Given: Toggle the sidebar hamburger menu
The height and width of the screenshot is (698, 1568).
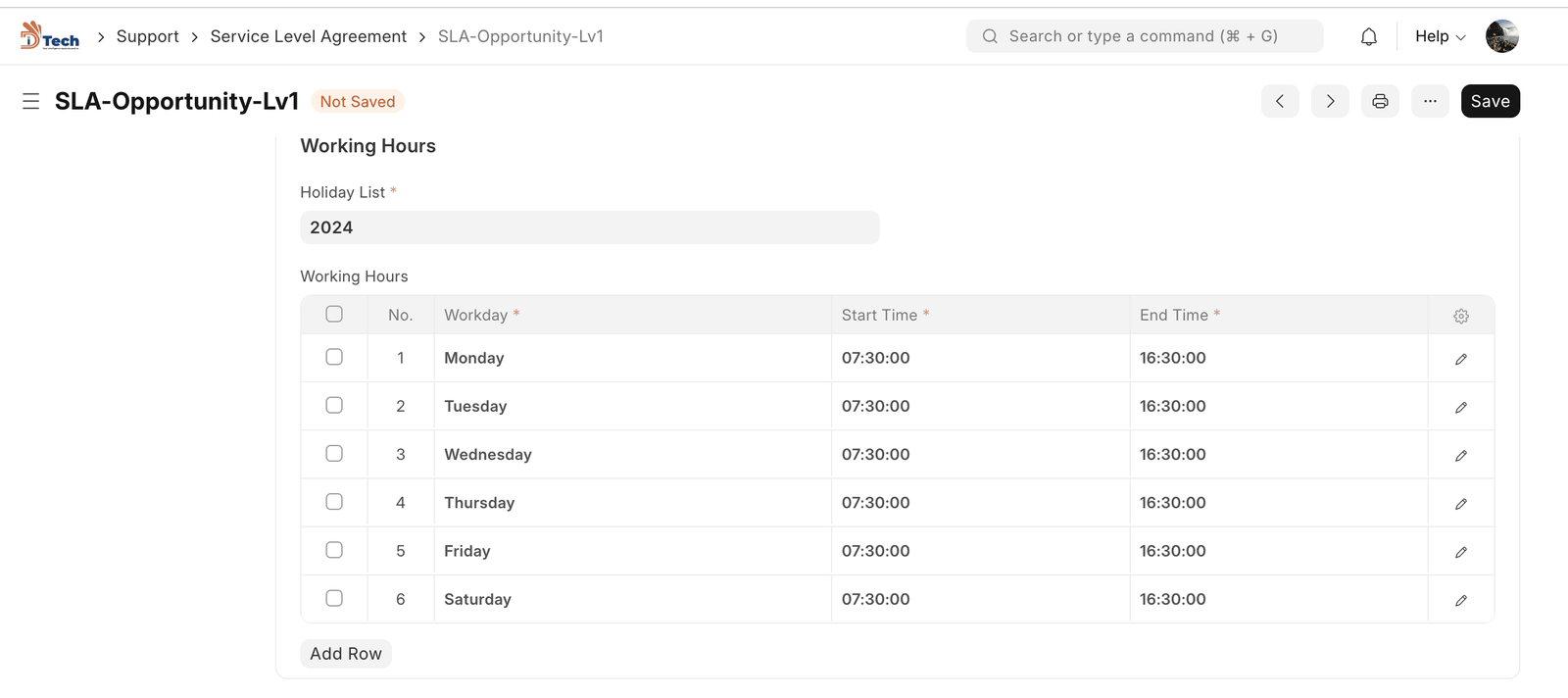Looking at the screenshot, I should pyautogui.click(x=30, y=101).
